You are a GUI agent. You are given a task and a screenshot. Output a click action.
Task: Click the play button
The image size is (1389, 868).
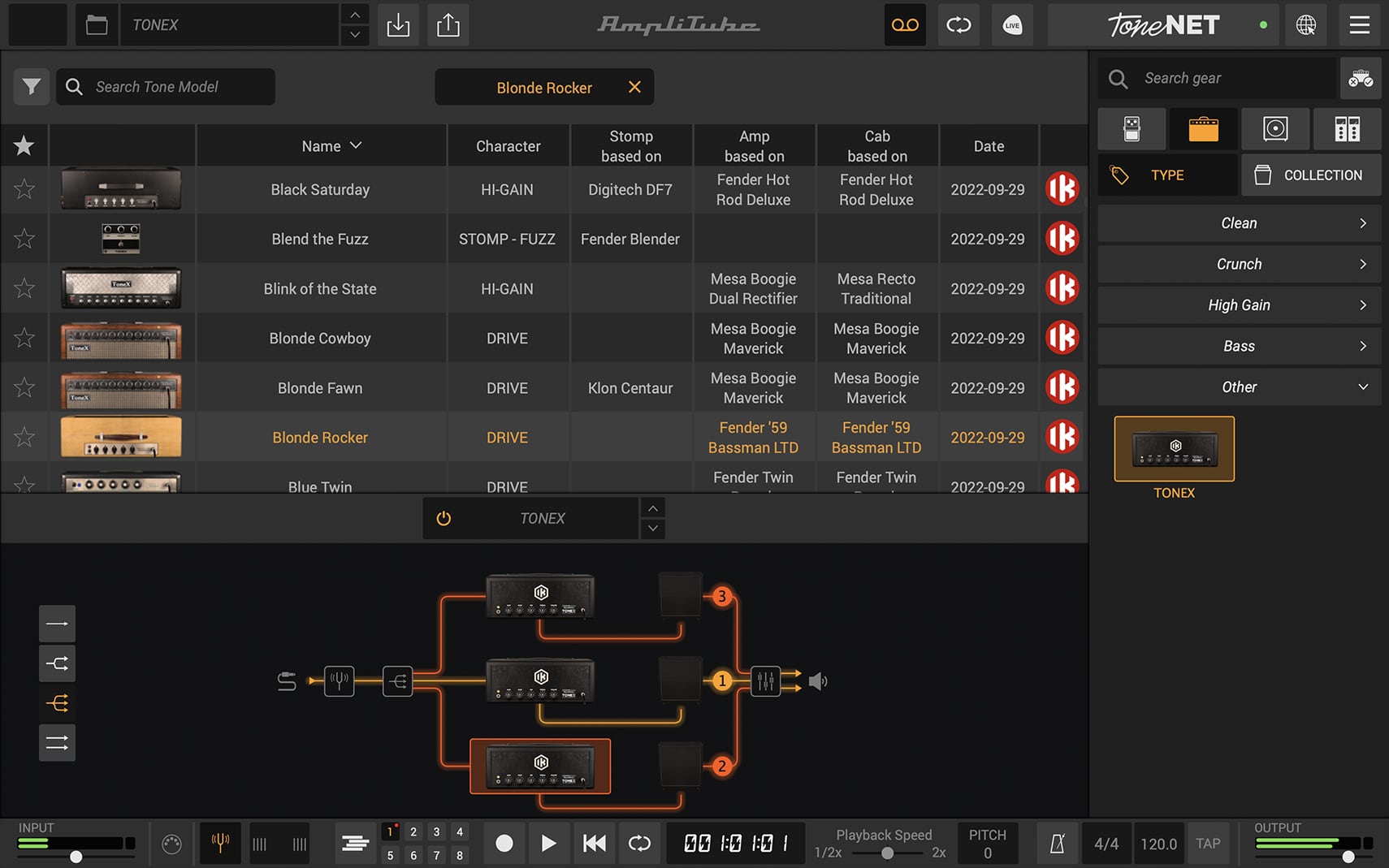coord(548,844)
